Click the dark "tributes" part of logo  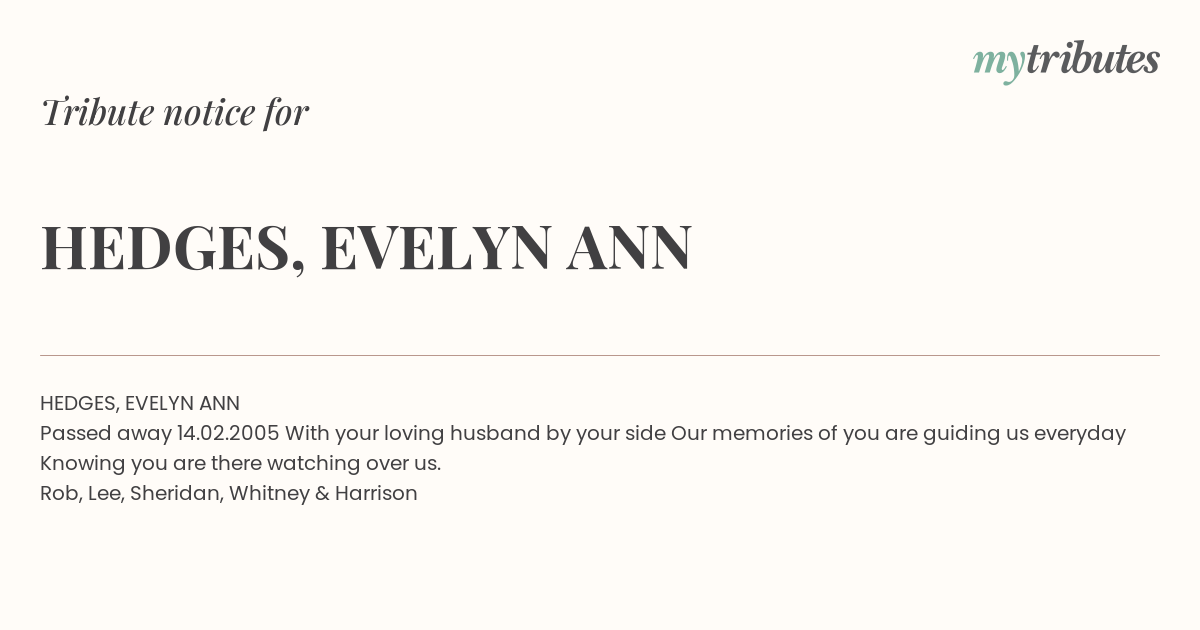click(1092, 59)
